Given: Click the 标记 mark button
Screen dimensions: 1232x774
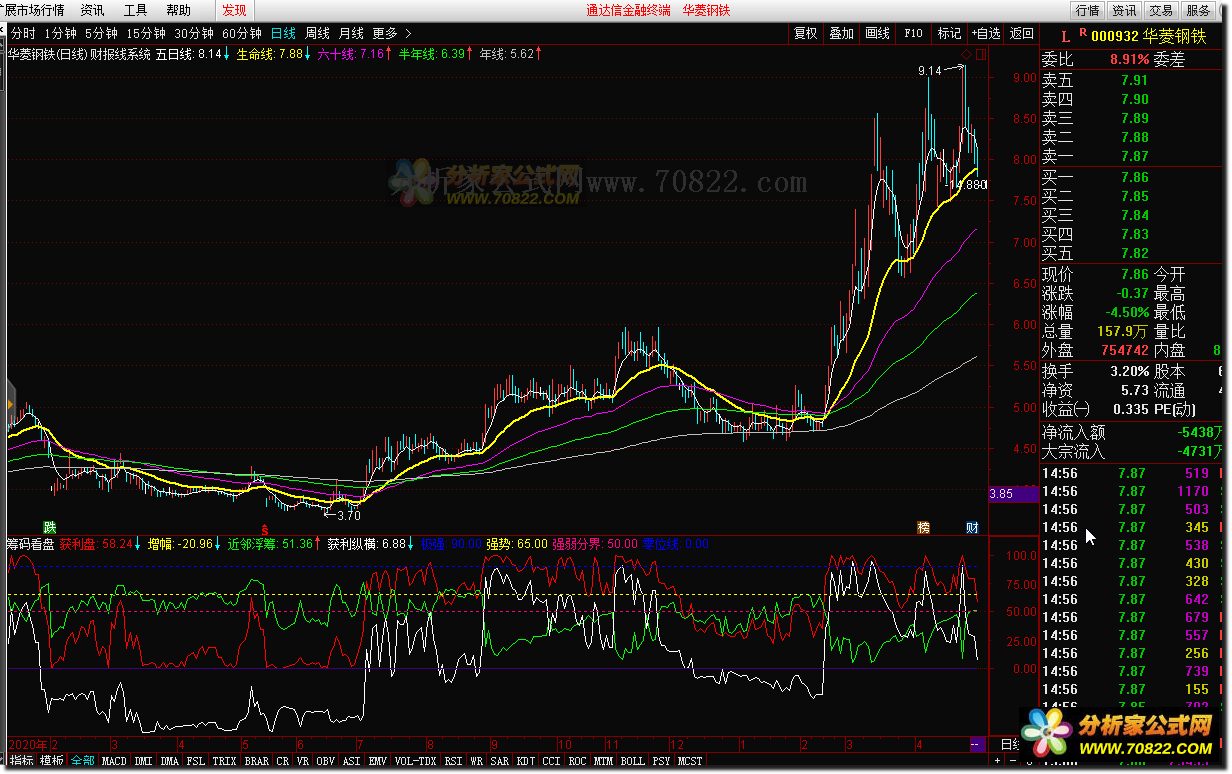Looking at the screenshot, I should tap(949, 33).
